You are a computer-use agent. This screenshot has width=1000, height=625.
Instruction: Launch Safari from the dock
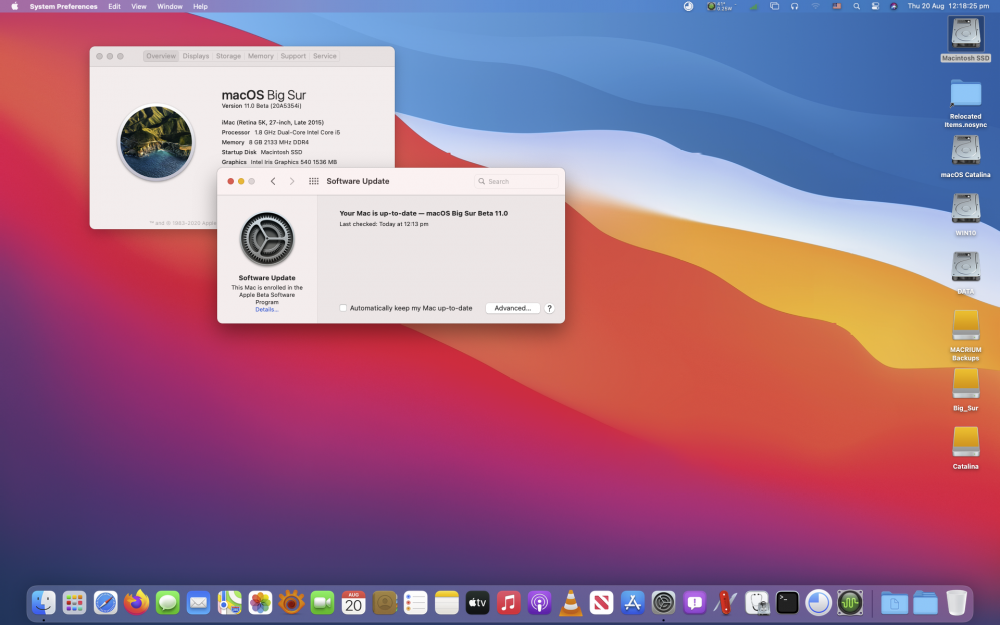coord(105,602)
